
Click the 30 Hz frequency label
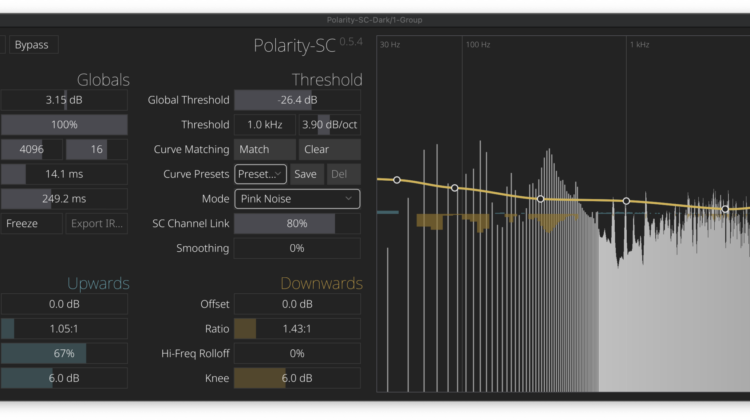coord(390,44)
